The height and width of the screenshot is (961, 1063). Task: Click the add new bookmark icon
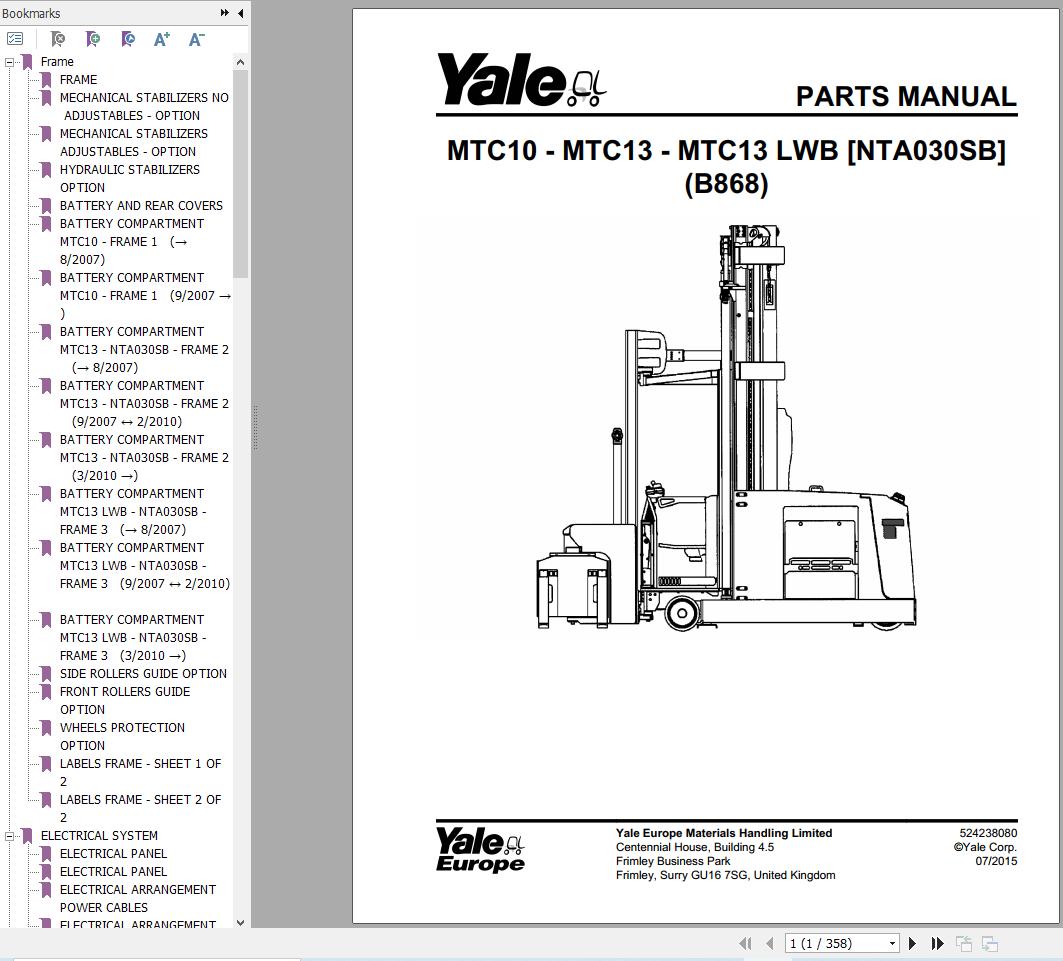pos(92,38)
